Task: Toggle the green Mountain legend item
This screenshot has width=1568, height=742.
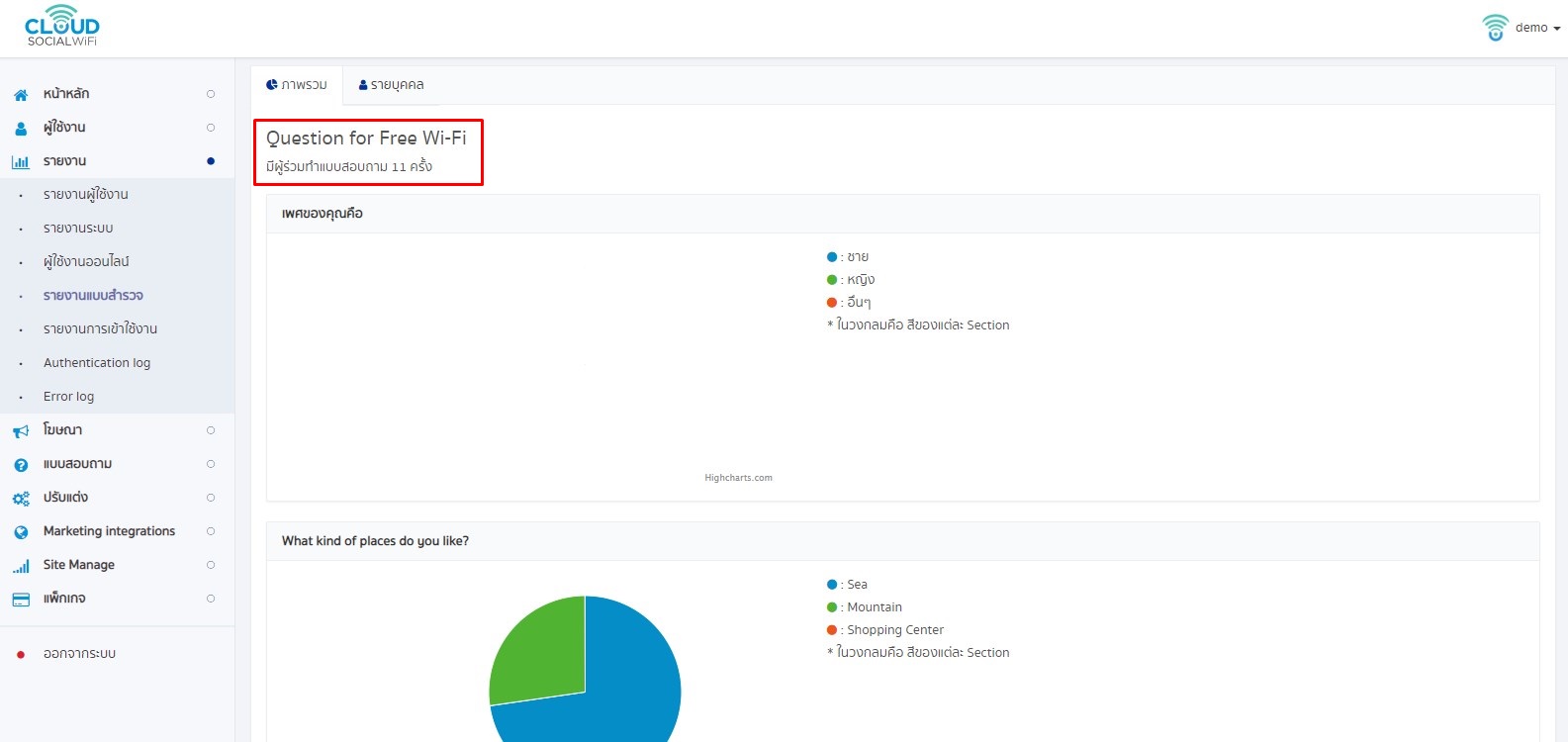Action: click(x=865, y=607)
